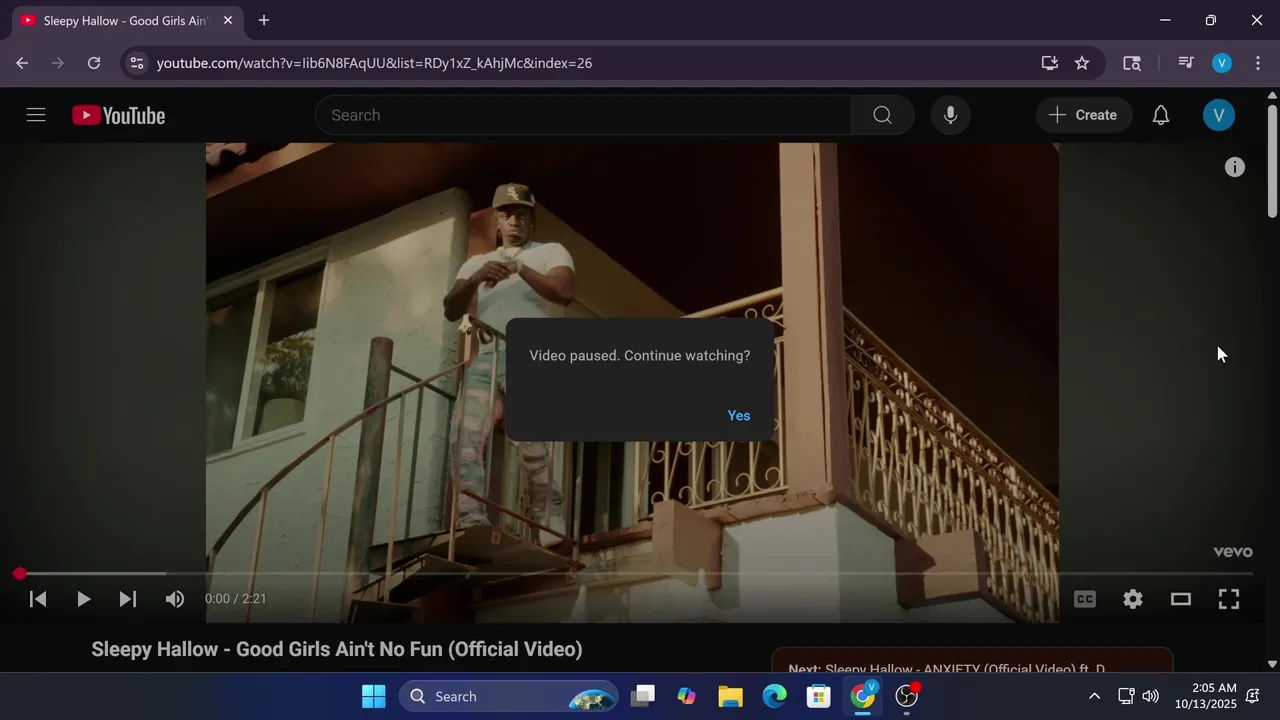Image resolution: width=1280 pixels, height=720 pixels.
Task: Select the Sleepy Hallow YouTube tab
Action: coord(125,21)
